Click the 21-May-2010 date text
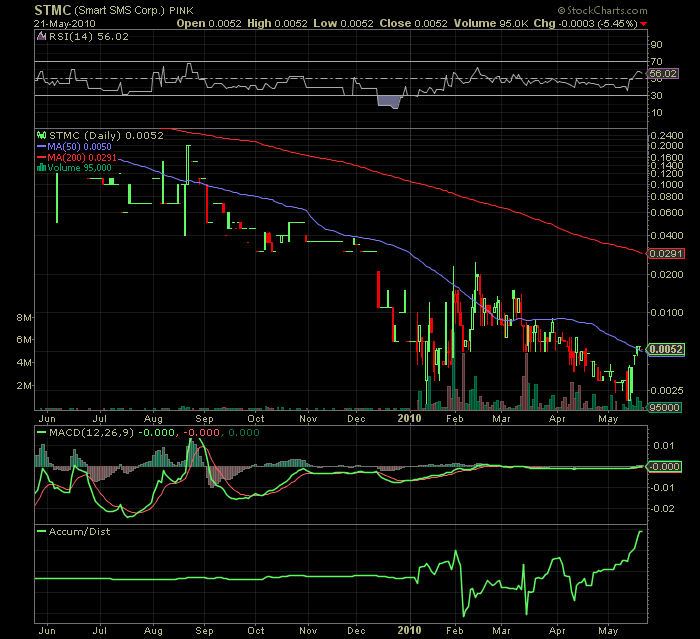The height and width of the screenshot is (639, 700). [x=36, y=21]
